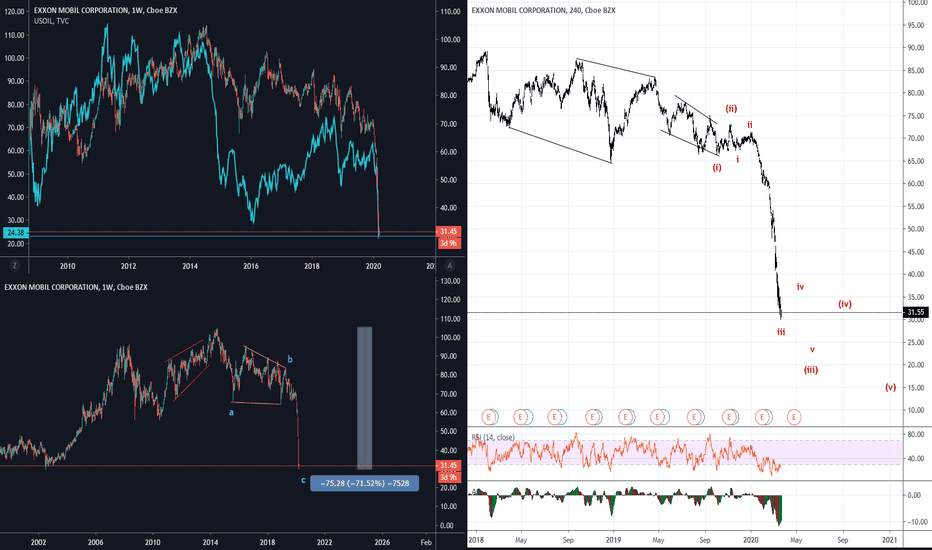Select the blue wave label b

290,359
